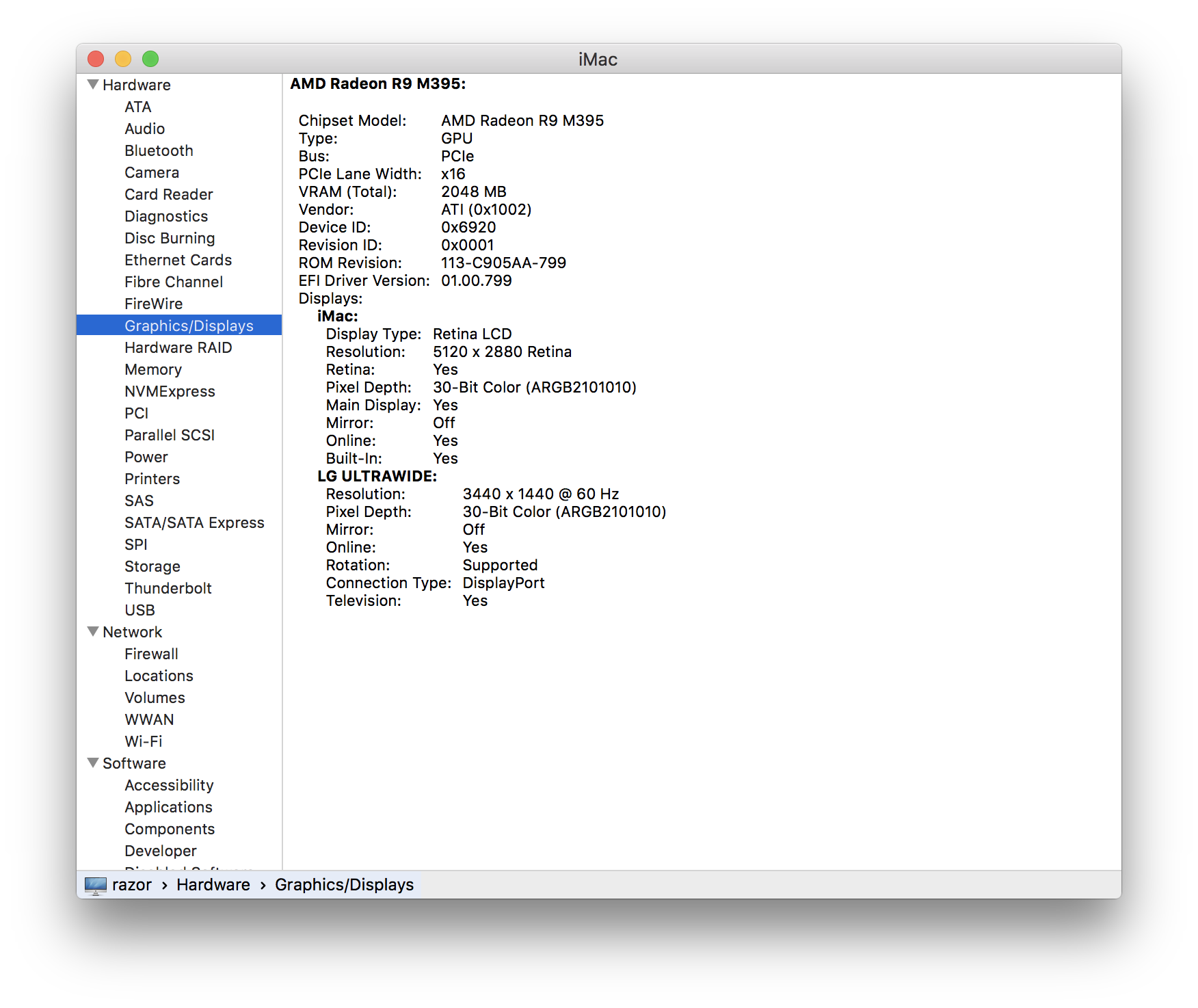Select WWAN under Network

point(149,719)
